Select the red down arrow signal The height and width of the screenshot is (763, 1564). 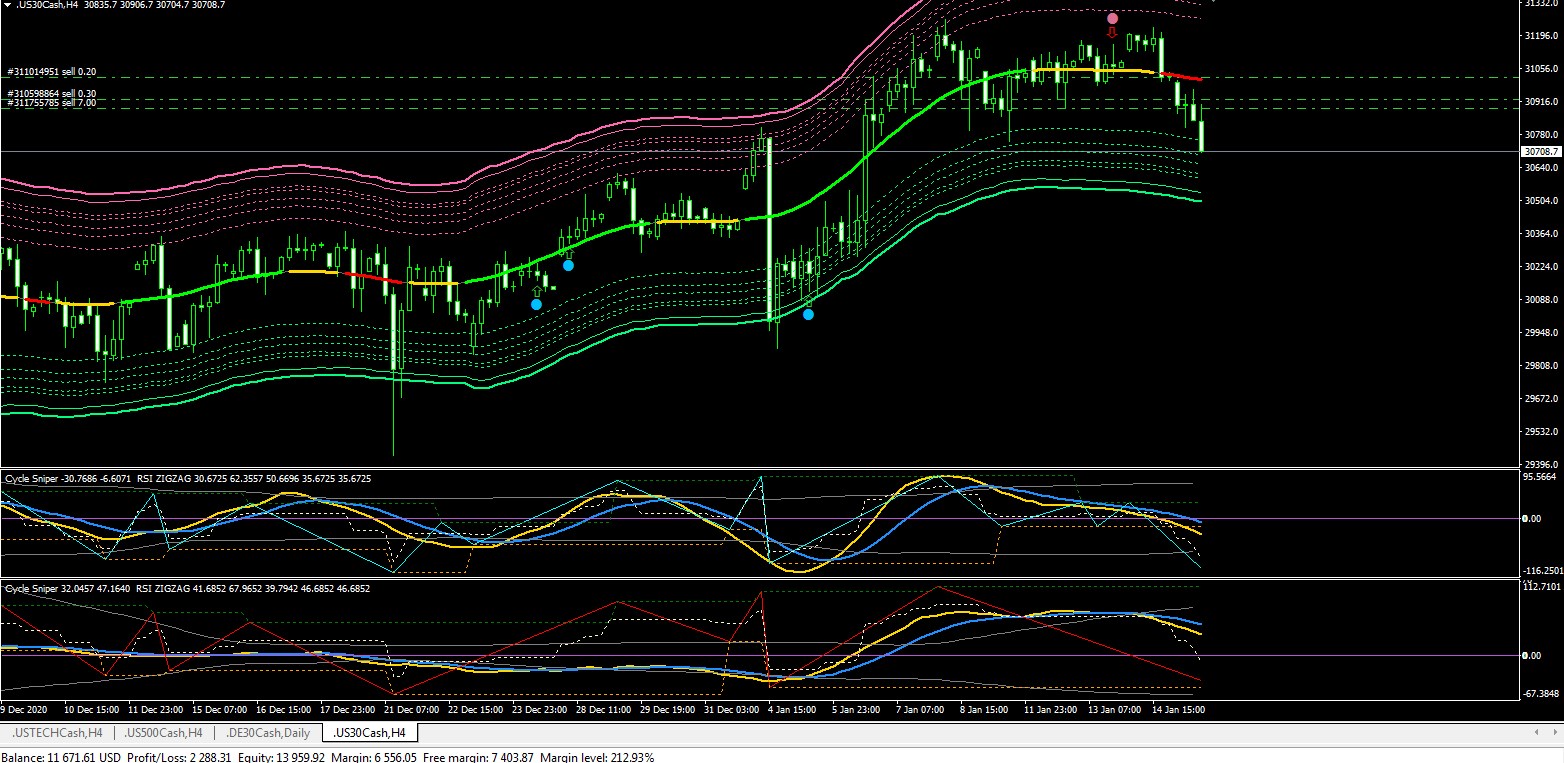pyautogui.click(x=1112, y=33)
